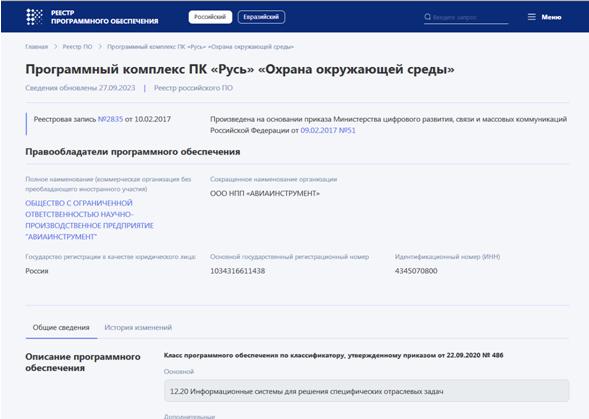Open order 09.02.2017 №51 link
Viewport: 589px width, 419px height.
click(x=328, y=130)
